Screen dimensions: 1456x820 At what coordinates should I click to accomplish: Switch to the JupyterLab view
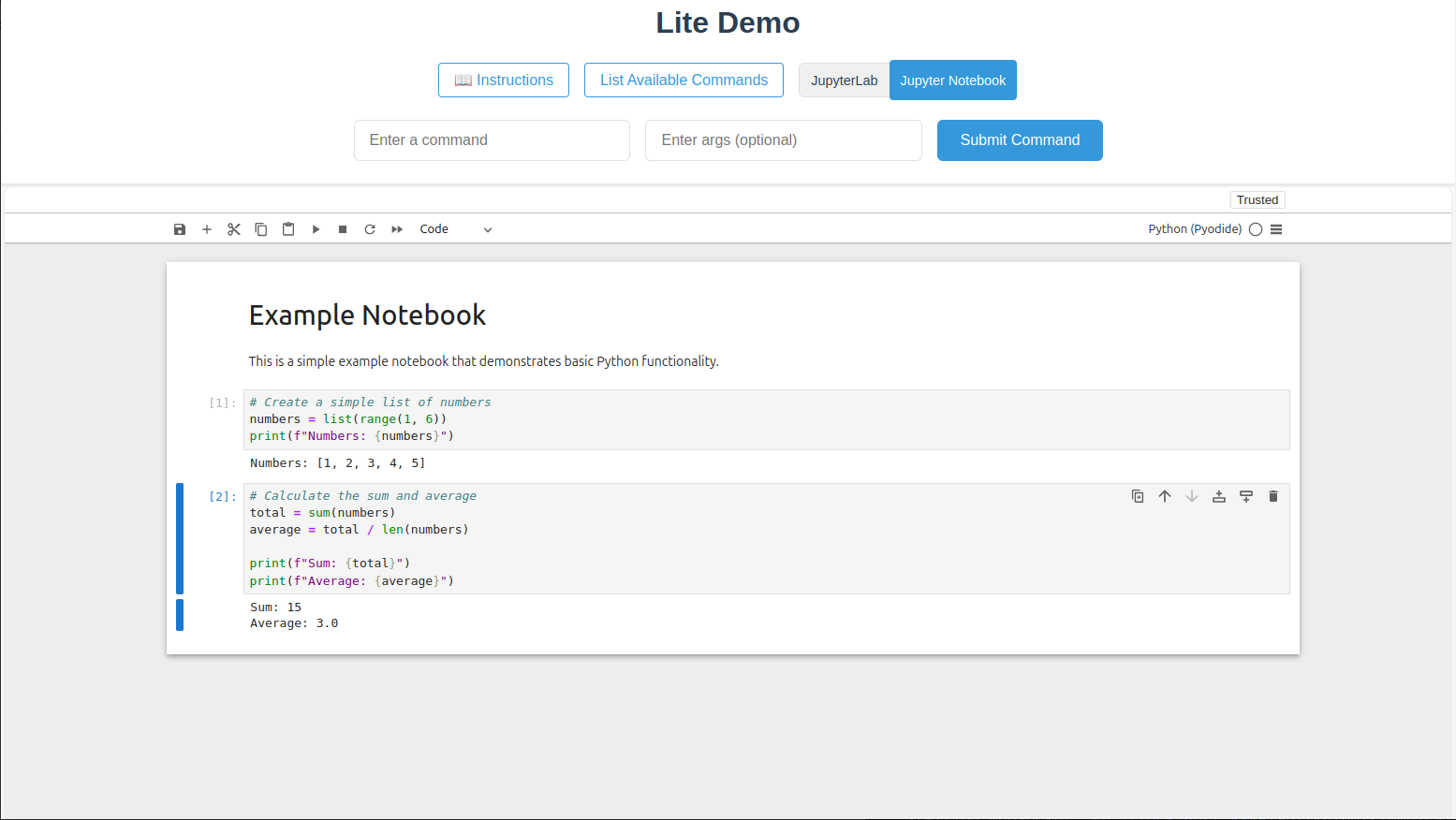[x=844, y=80]
